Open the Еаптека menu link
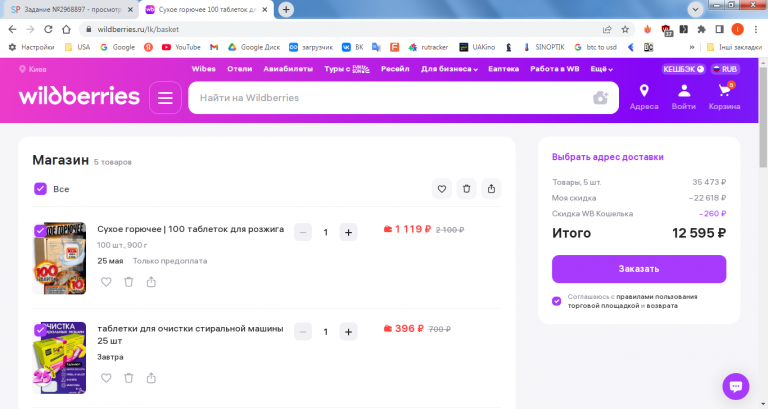The height and width of the screenshot is (409, 768). 504,69
